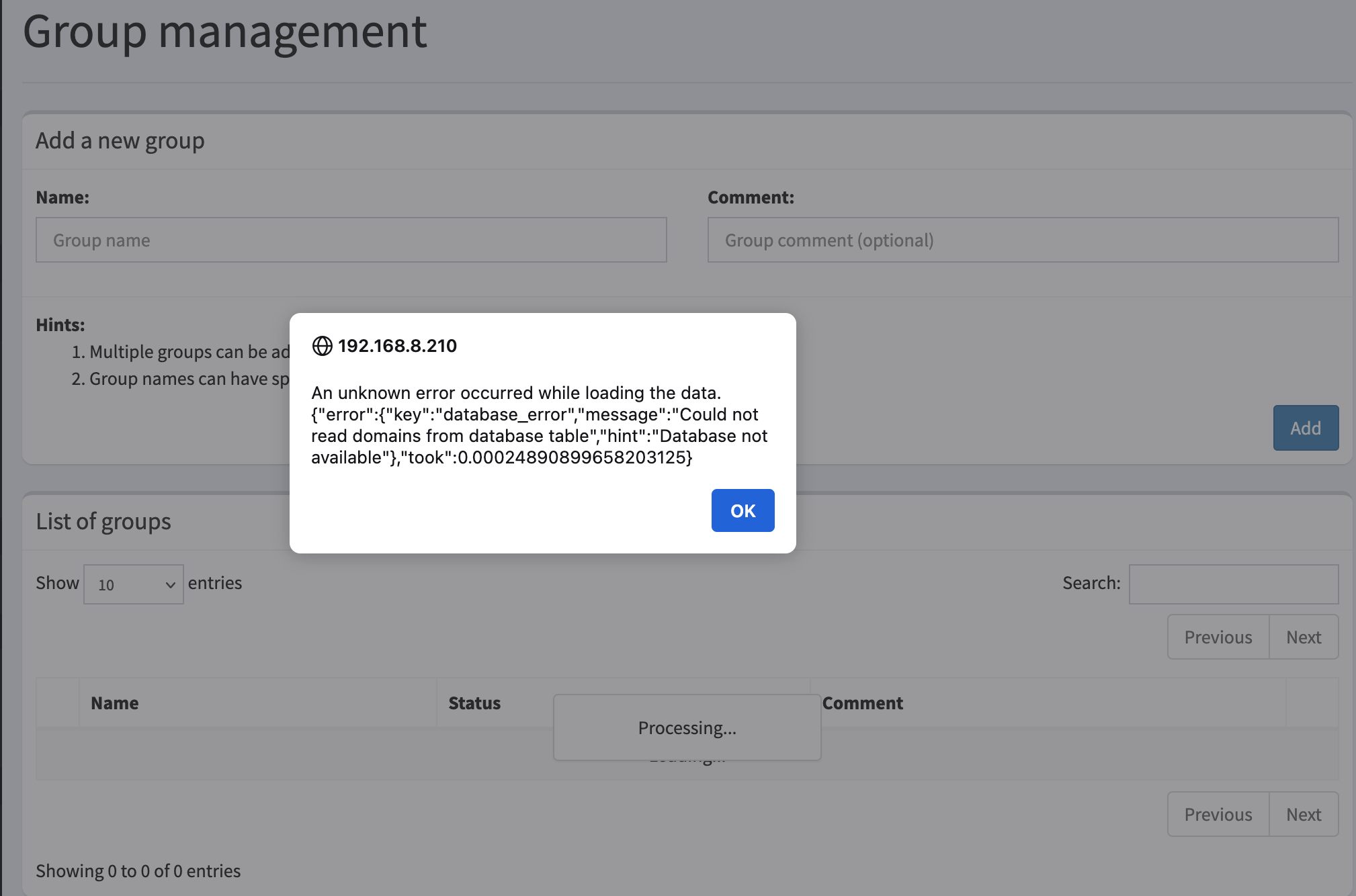Click the List of groups header
This screenshot has width=1356, height=896.
[103, 522]
